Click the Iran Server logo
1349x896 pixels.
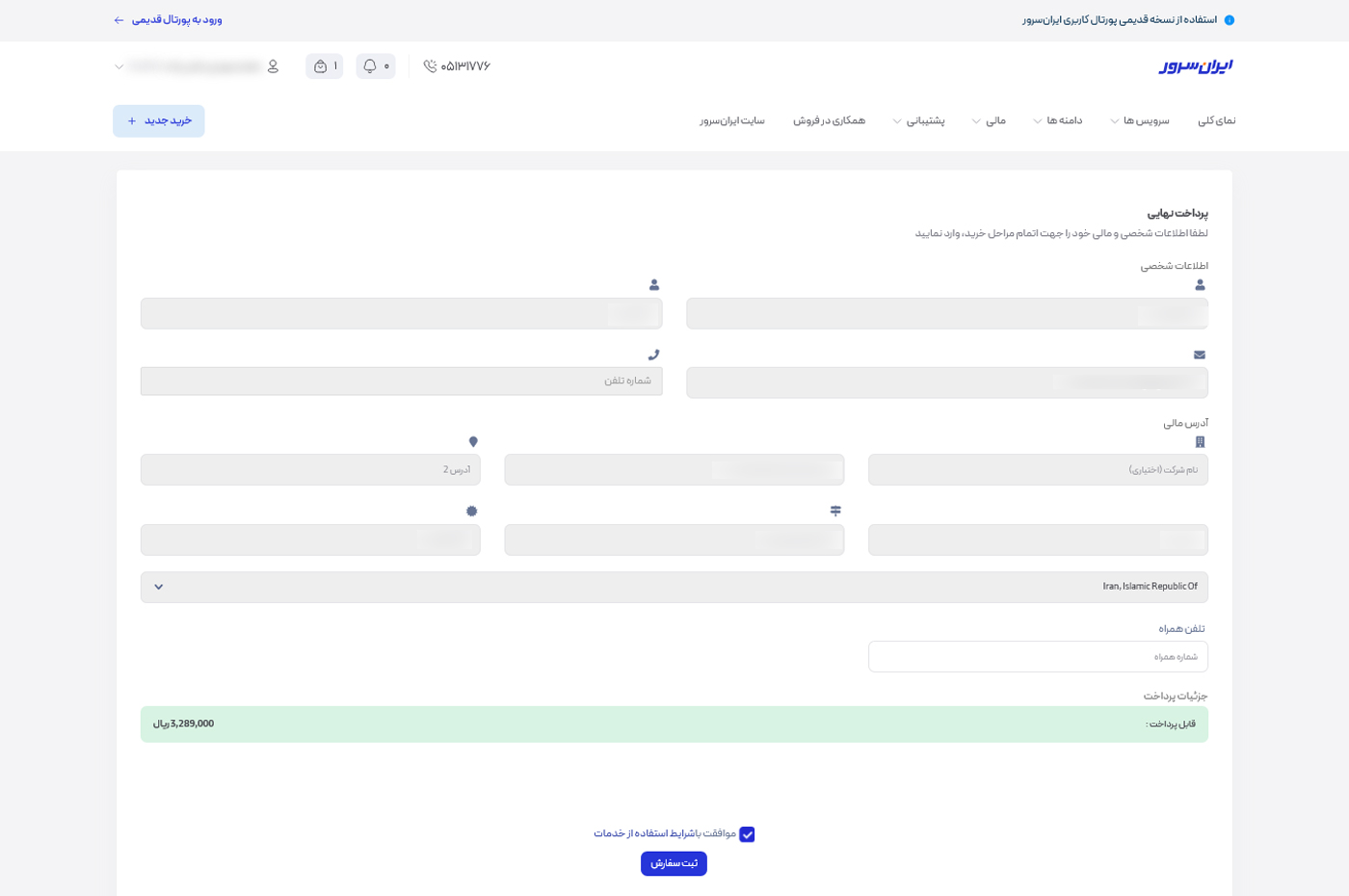point(1195,66)
